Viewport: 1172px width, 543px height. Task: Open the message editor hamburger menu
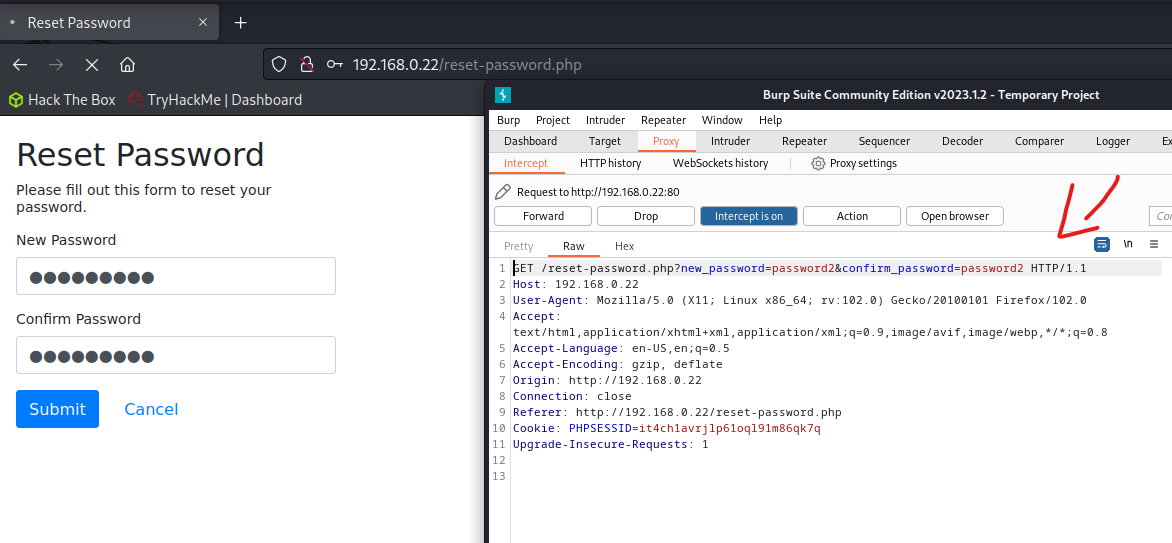pos(1154,244)
